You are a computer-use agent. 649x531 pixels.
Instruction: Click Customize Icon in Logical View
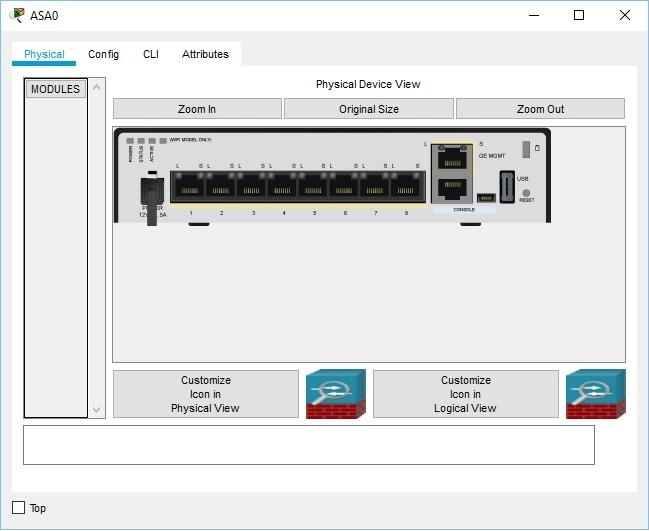466,394
